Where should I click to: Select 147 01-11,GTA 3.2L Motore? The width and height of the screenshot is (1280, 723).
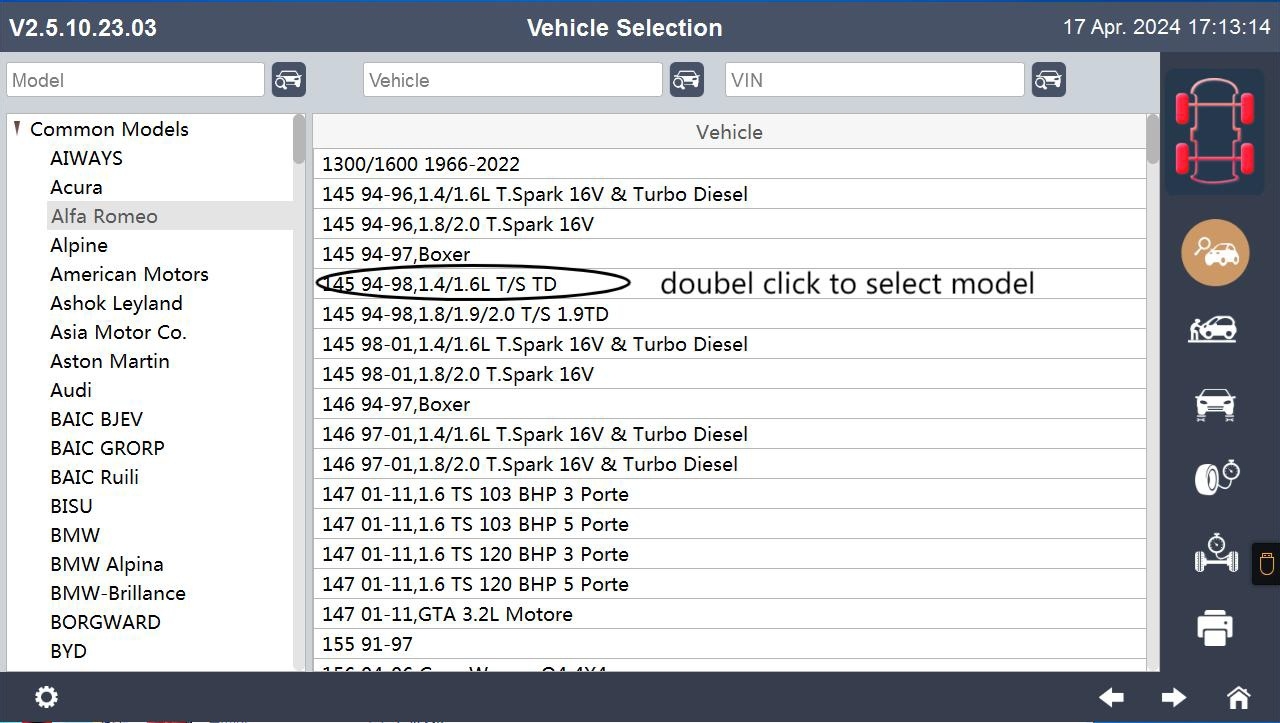729,614
